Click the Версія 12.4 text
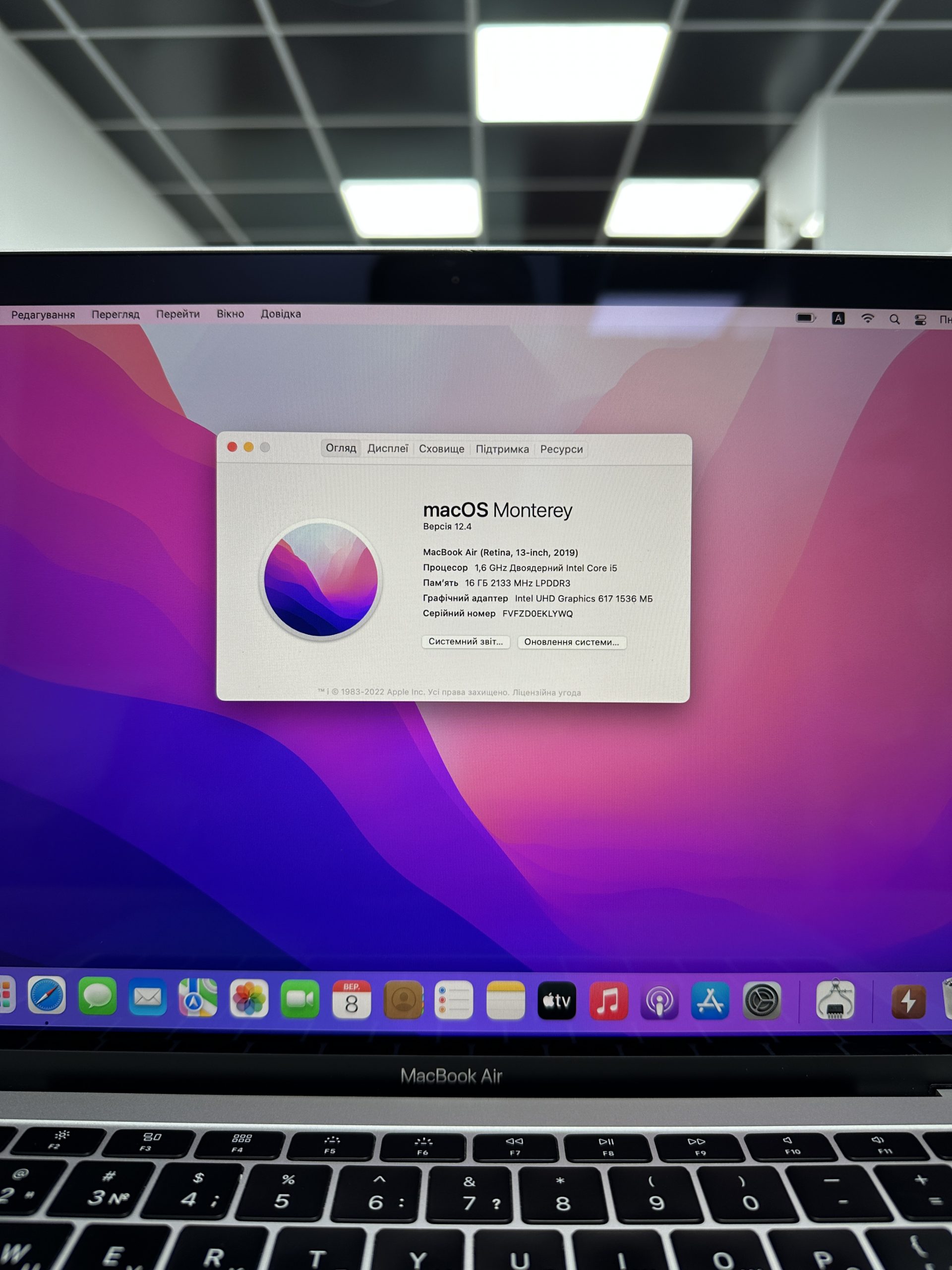Viewport: 952px width, 1270px height. click(447, 526)
